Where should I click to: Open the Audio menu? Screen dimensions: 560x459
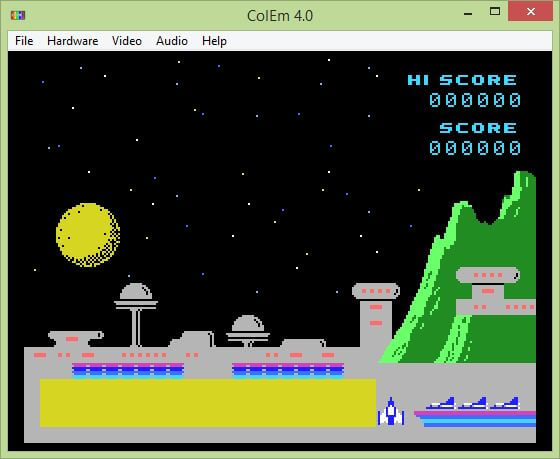click(x=172, y=41)
